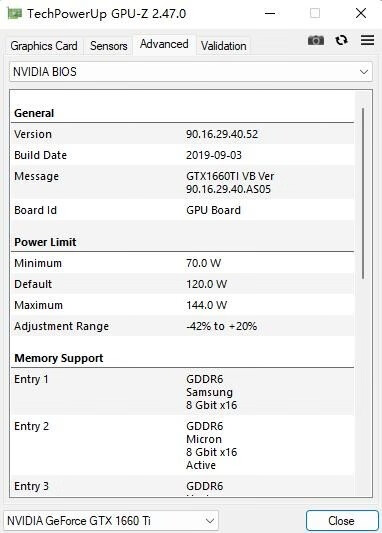Select the Adjustment Range row
The image size is (382, 533).
click(x=183, y=326)
